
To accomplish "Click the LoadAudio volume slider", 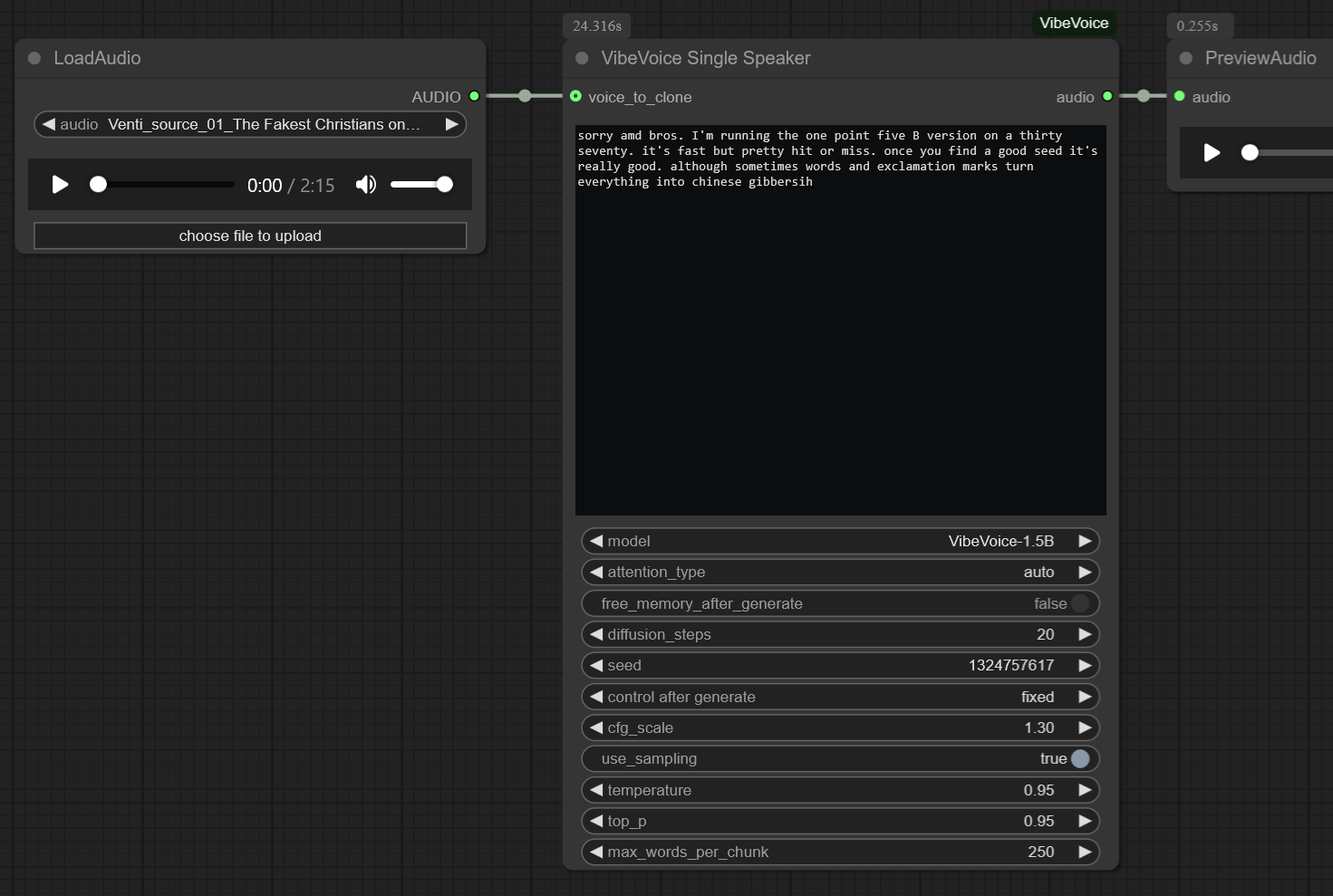I will coord(420,185).
